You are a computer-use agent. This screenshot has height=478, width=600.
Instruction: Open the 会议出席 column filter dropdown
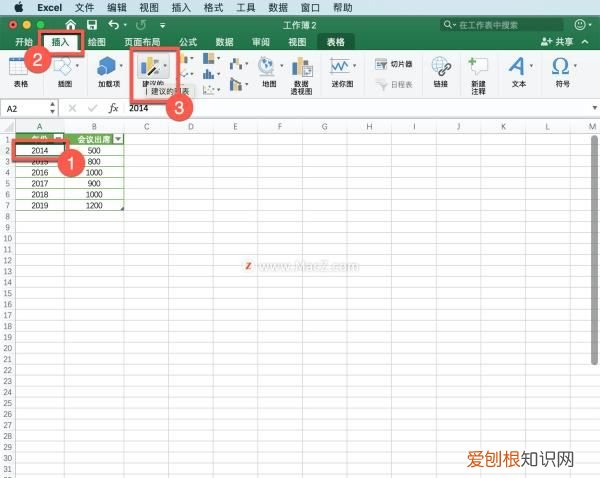point(118,139)
